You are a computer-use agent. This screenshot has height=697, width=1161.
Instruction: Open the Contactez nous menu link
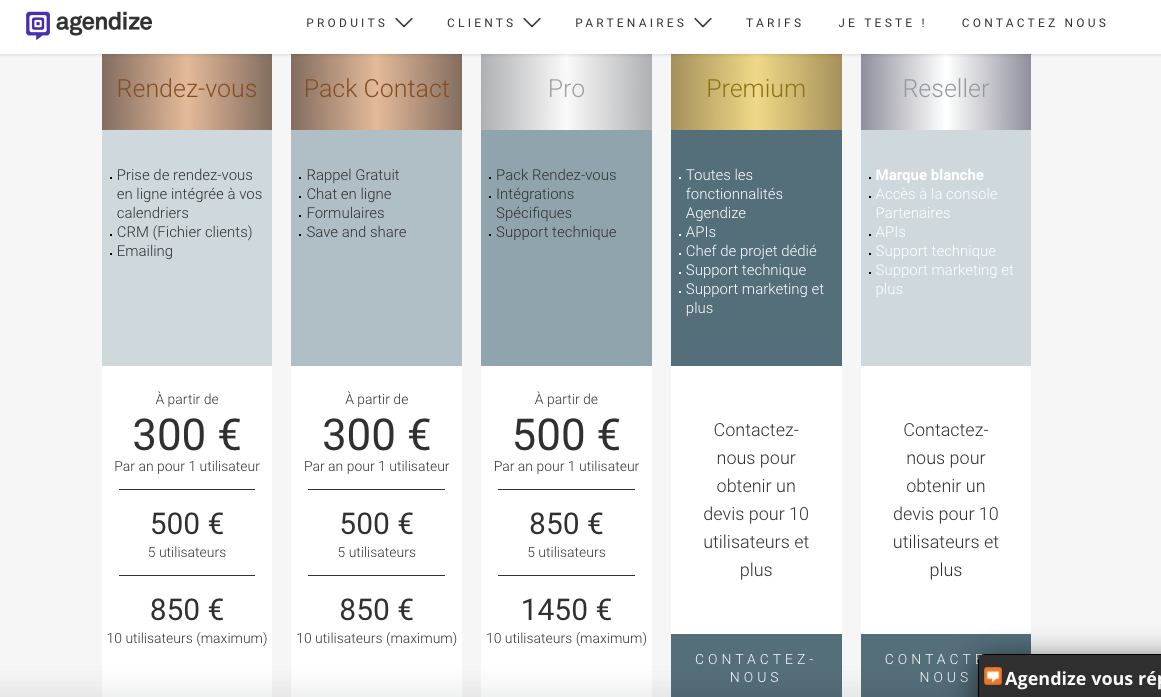pyautogui.click(x=1034, y=23)
